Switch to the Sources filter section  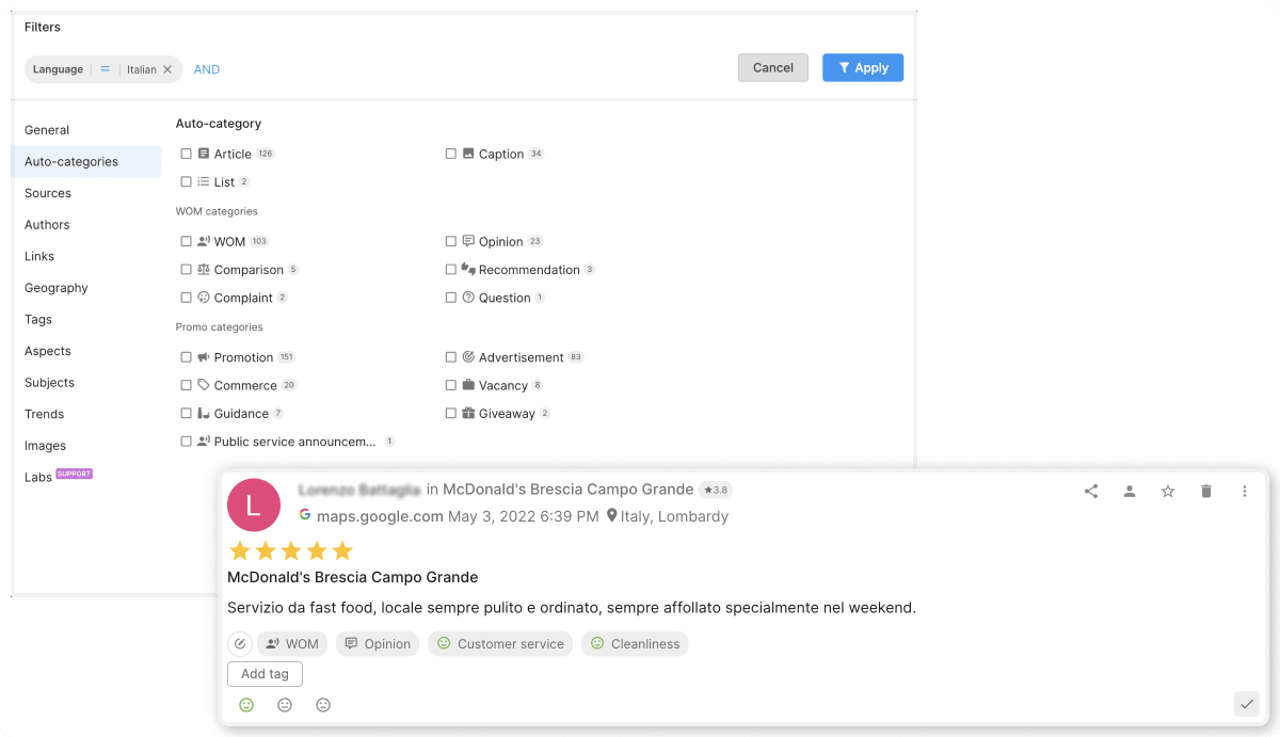tap(48, 193)
